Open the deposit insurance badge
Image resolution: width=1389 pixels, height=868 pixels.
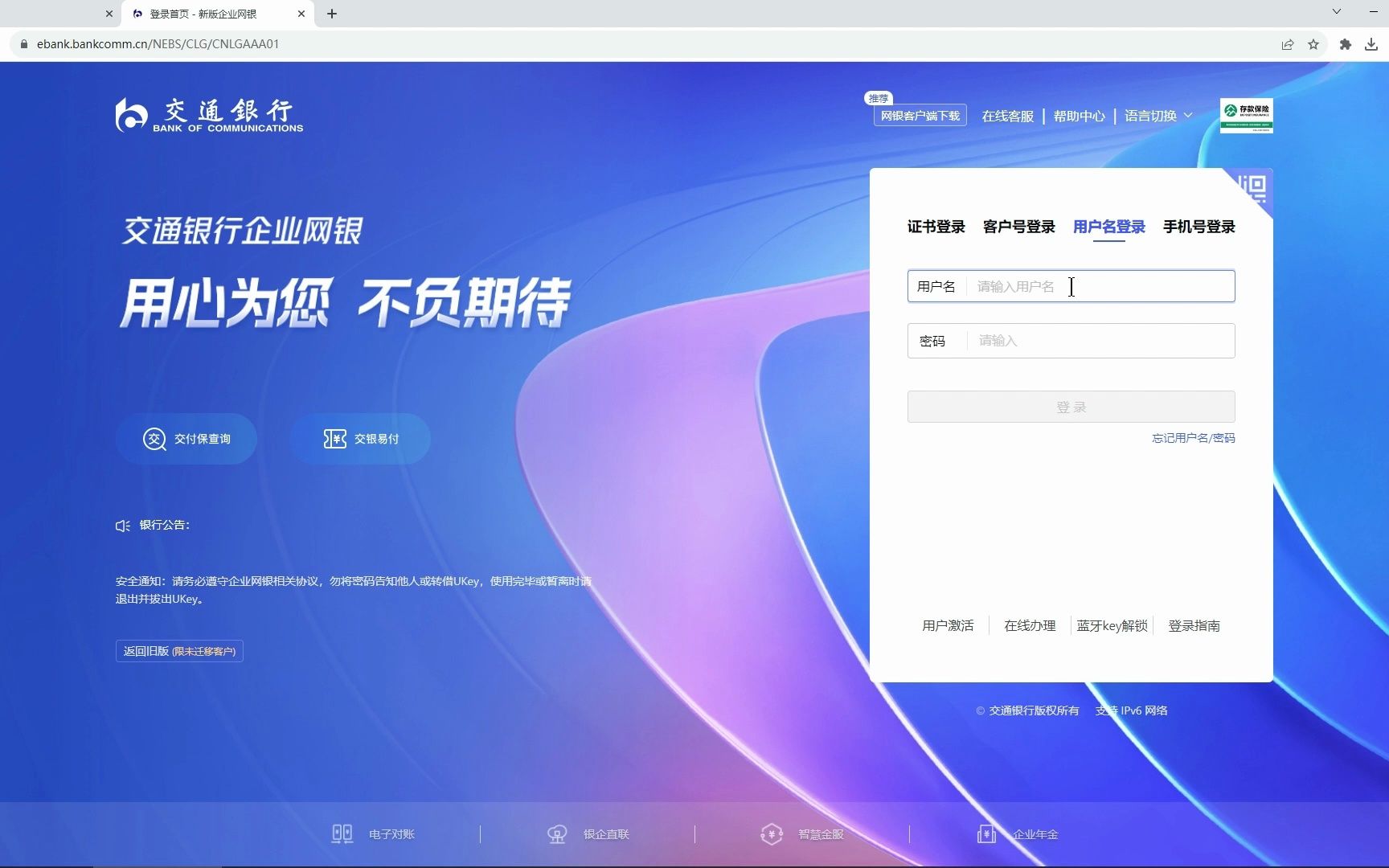1246,116
